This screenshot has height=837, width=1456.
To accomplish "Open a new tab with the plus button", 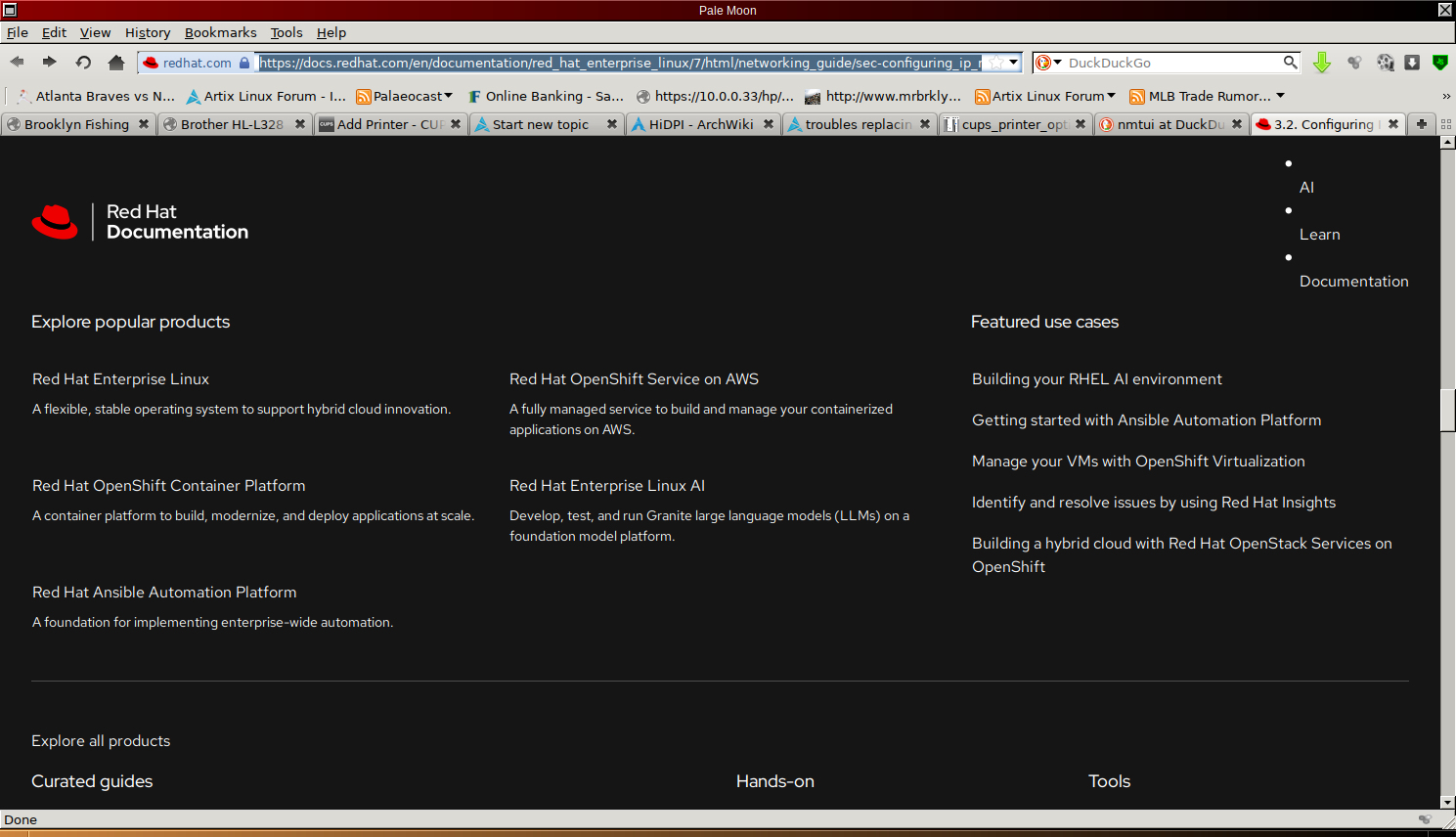I will 1422,124.
